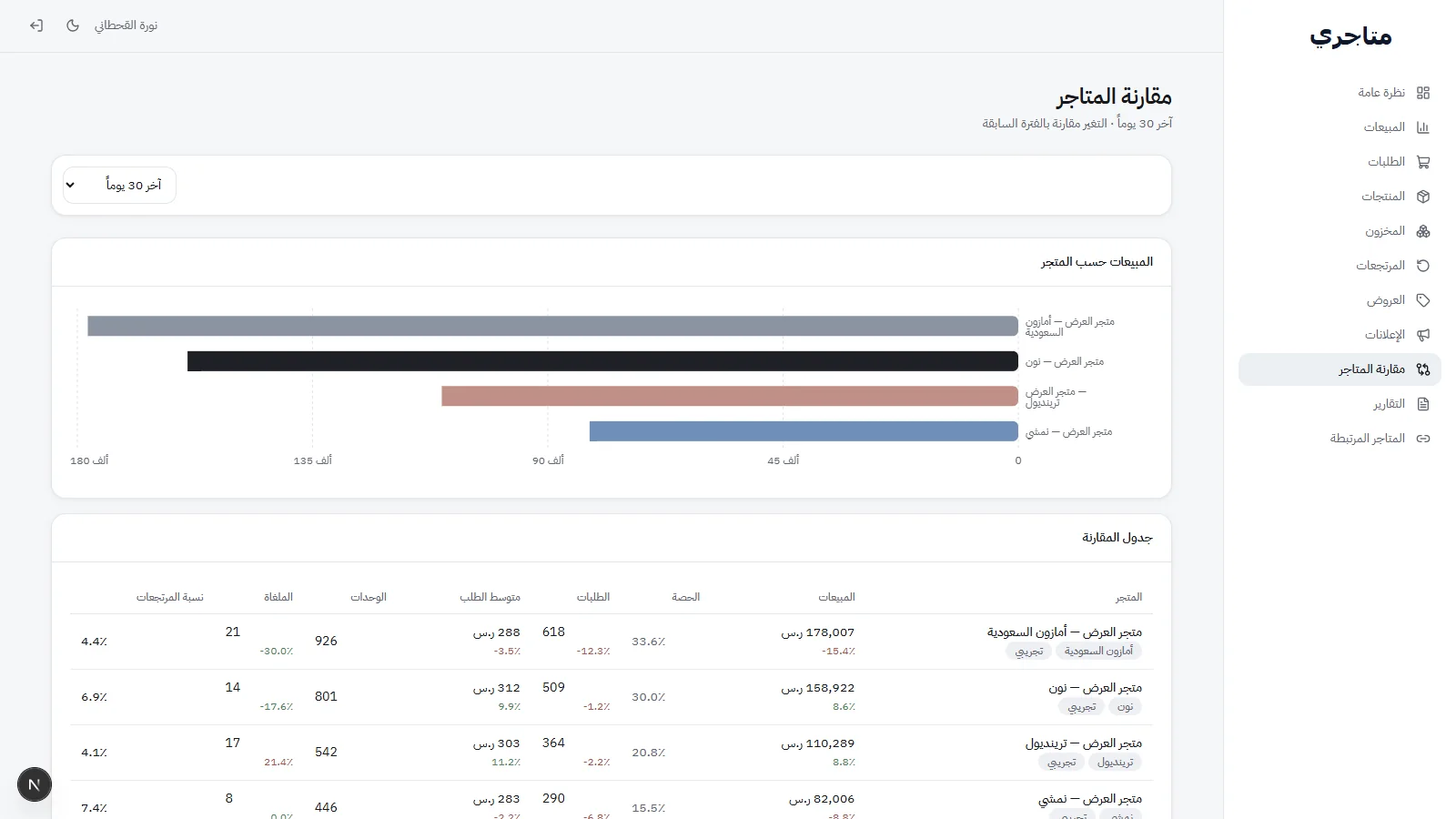1456x819 pixels.
Task: Click the الإعلانات megaphone icon
Action: (x=1423, y=335)
